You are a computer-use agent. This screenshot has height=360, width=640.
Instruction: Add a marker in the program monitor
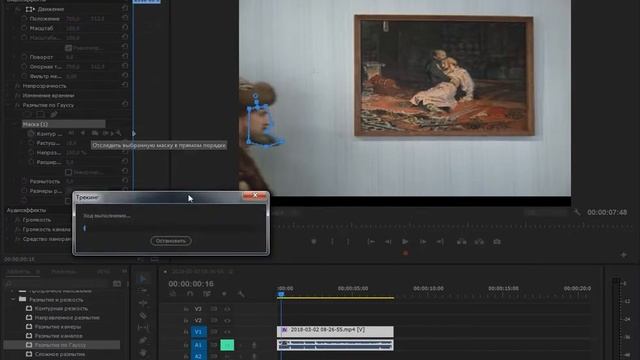313,242
